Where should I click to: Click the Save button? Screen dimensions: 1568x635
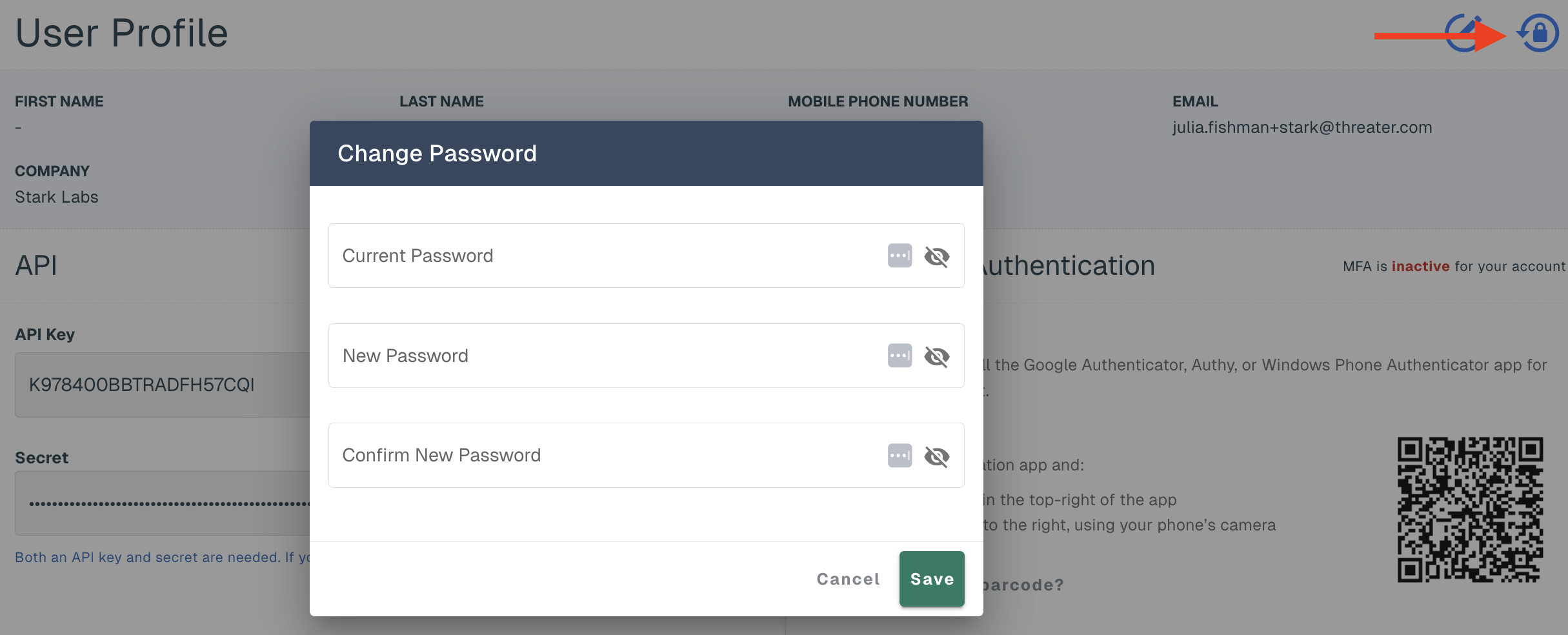(932, 579)
